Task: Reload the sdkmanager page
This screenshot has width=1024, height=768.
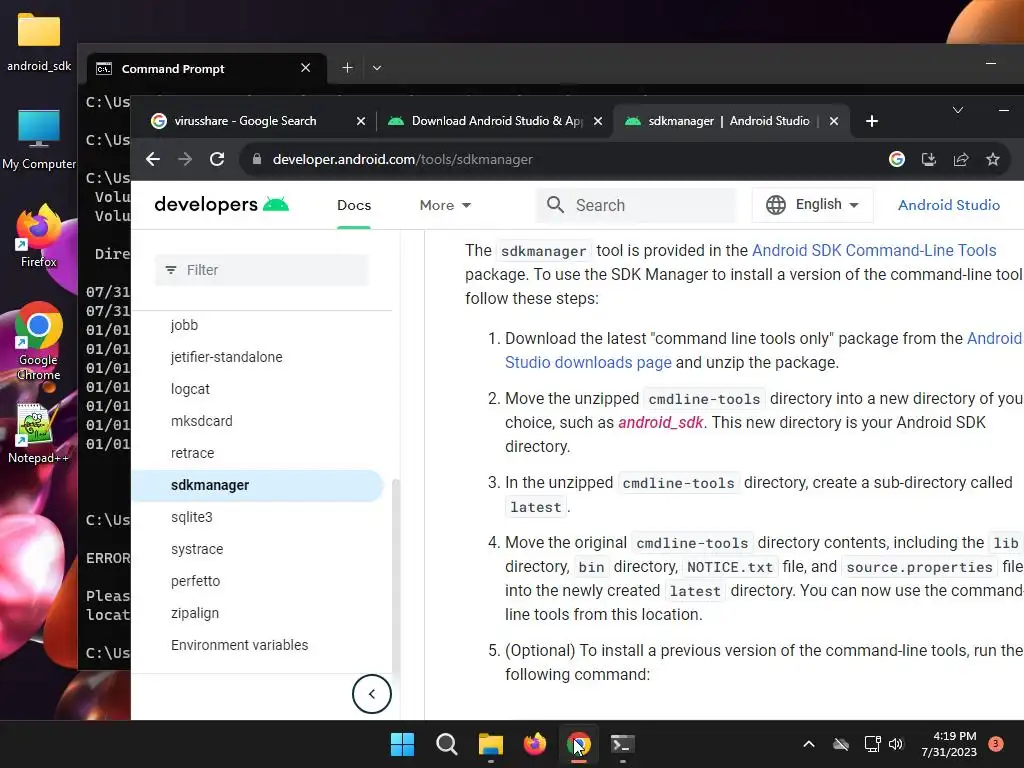Action: 217,159
